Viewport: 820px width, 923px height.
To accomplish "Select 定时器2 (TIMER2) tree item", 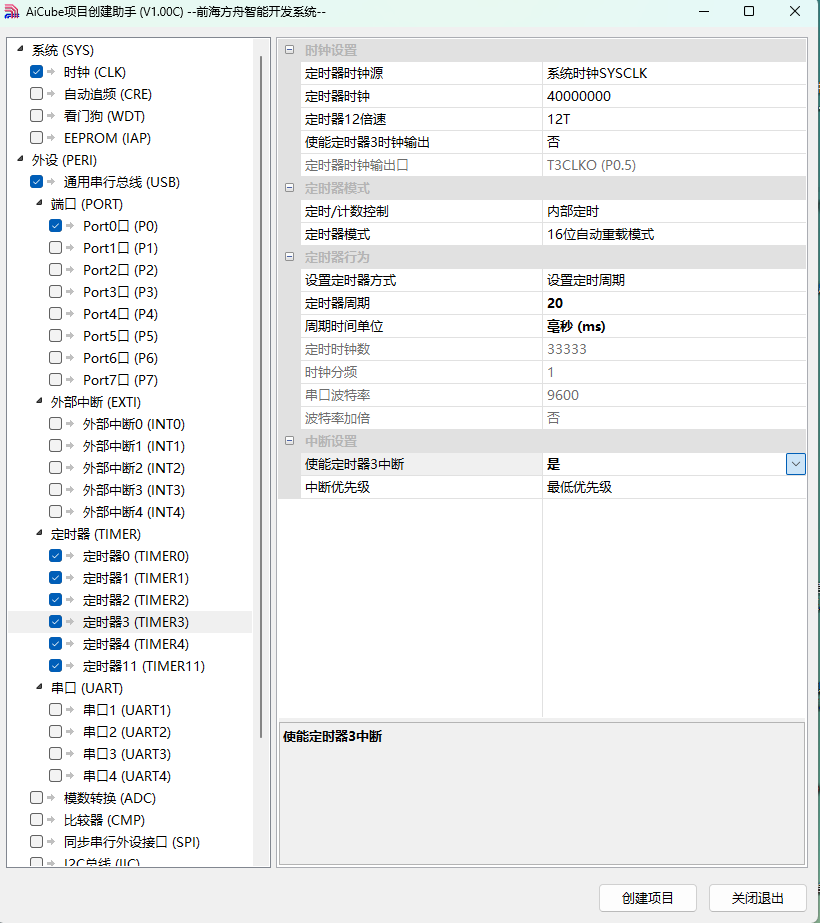I will point(135,600).
